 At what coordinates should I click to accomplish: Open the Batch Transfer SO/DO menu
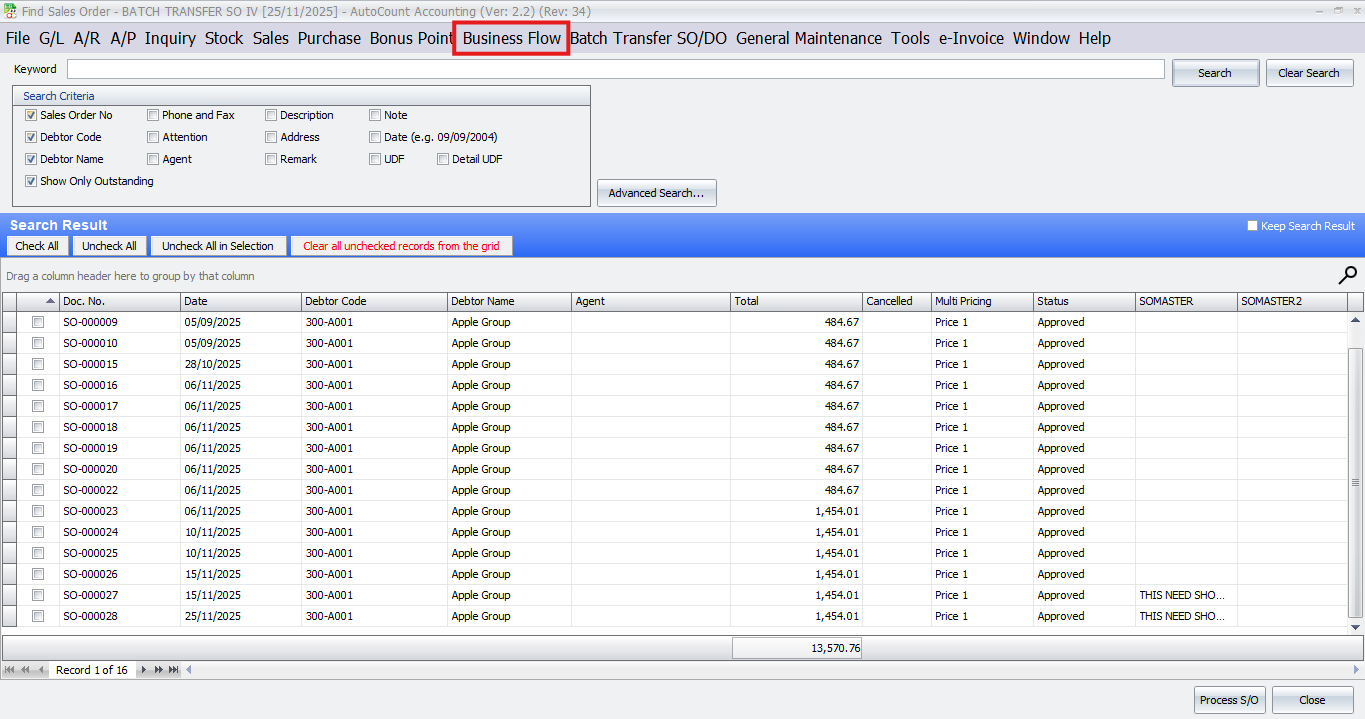coord(650,38)
